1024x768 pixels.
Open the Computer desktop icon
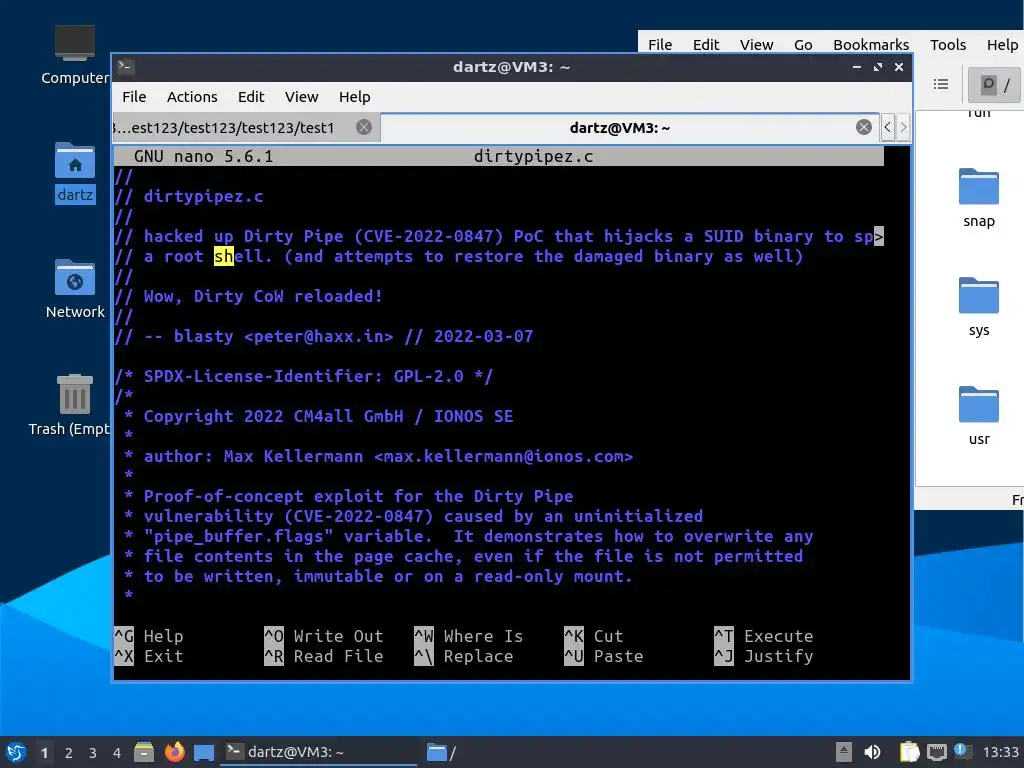(74, 54)
